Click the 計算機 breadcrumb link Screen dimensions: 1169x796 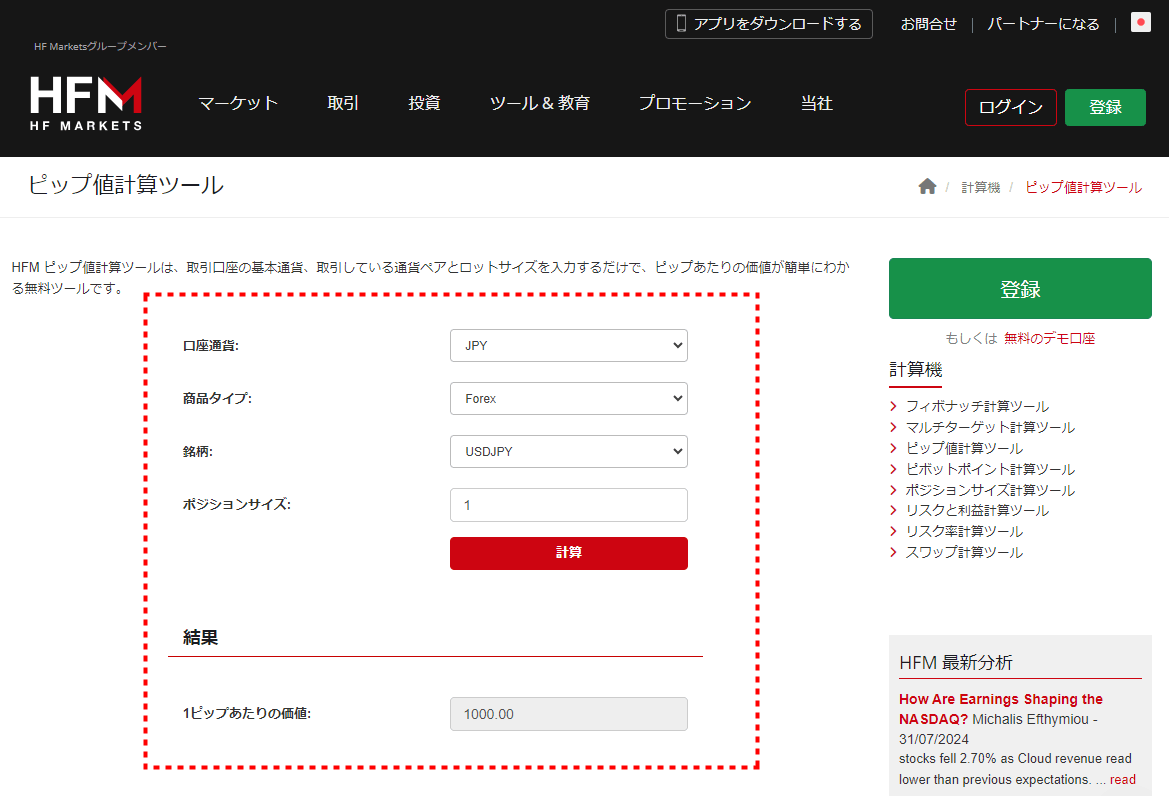coord(980,187)
